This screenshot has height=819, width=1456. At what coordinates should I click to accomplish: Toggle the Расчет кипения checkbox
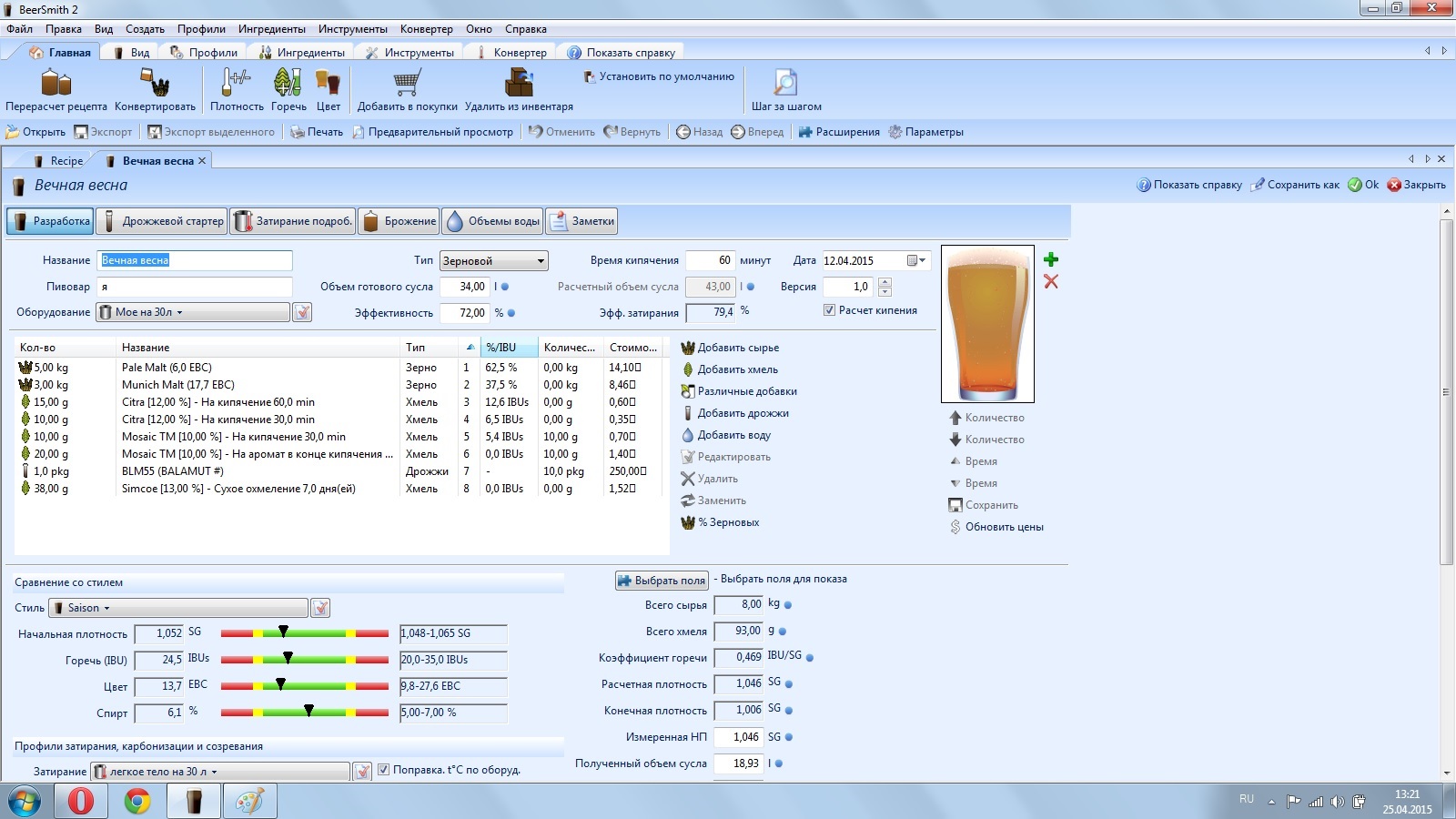(829, 310)
